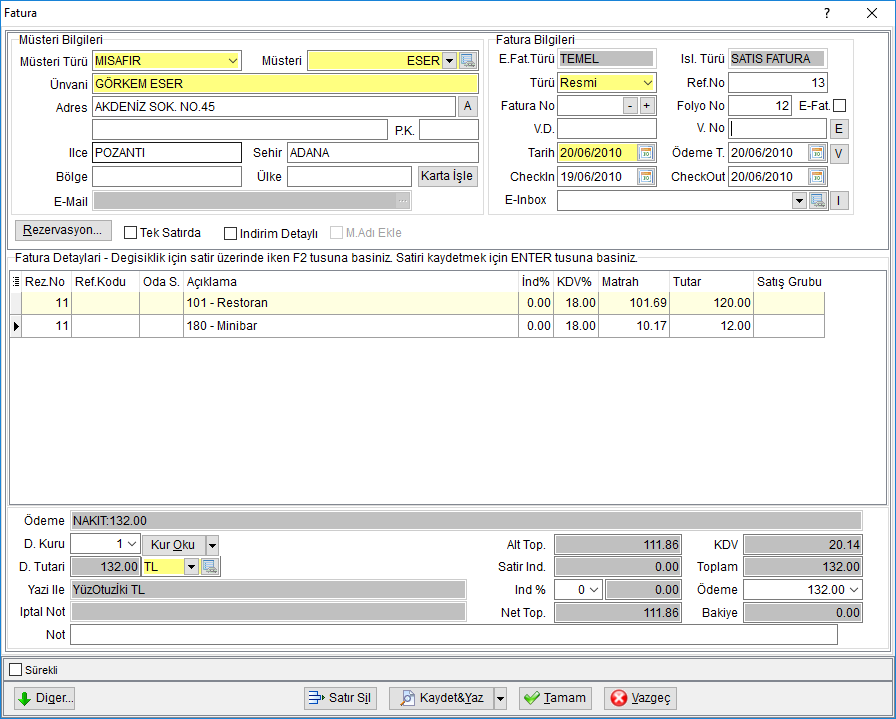Image resolution: width=896 pixels, height=719 pixels.
Task: Click the Bölge input field
Action: pos(167,177)
